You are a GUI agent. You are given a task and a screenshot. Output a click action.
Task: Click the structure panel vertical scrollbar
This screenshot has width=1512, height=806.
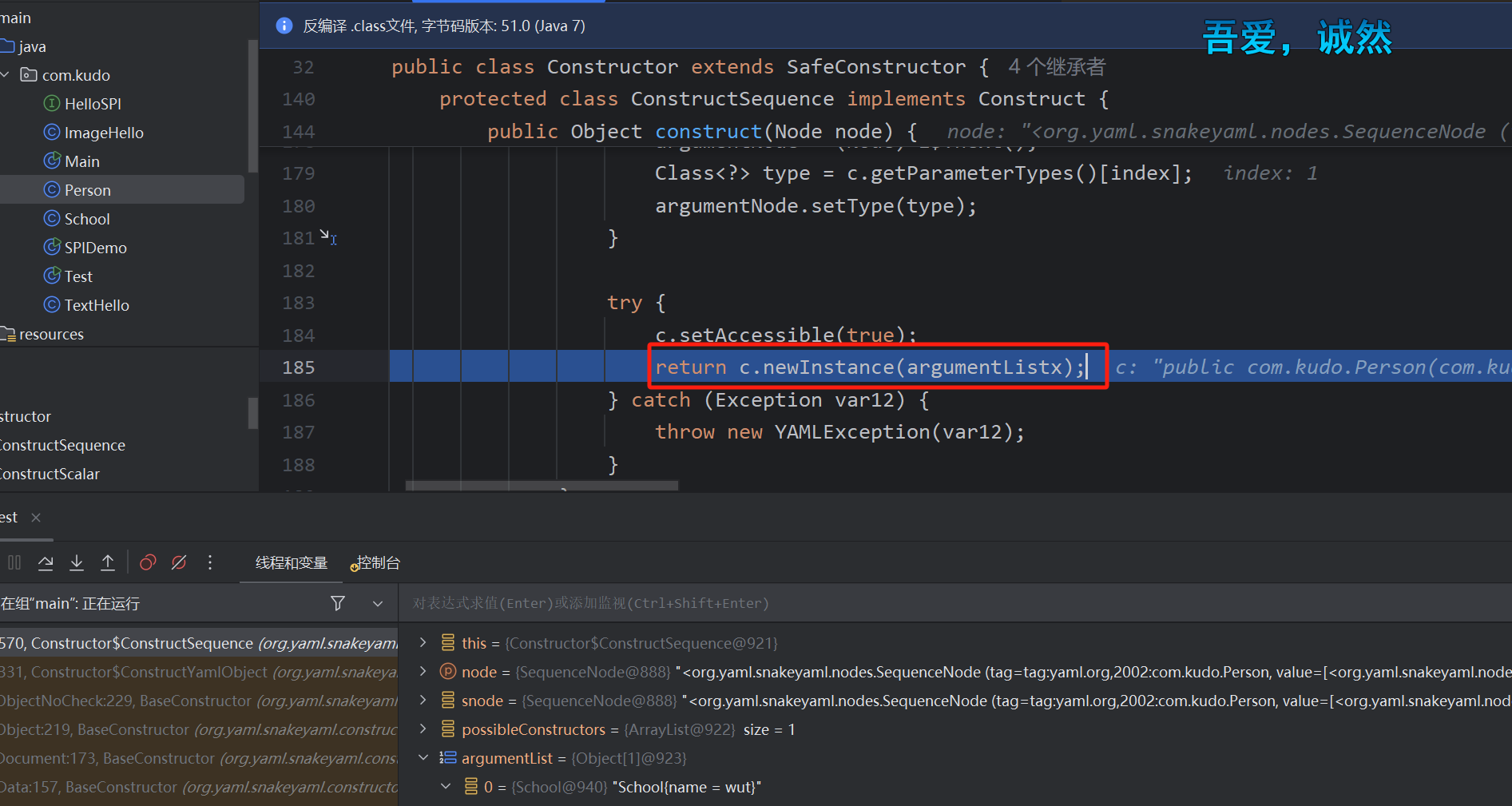253,413
